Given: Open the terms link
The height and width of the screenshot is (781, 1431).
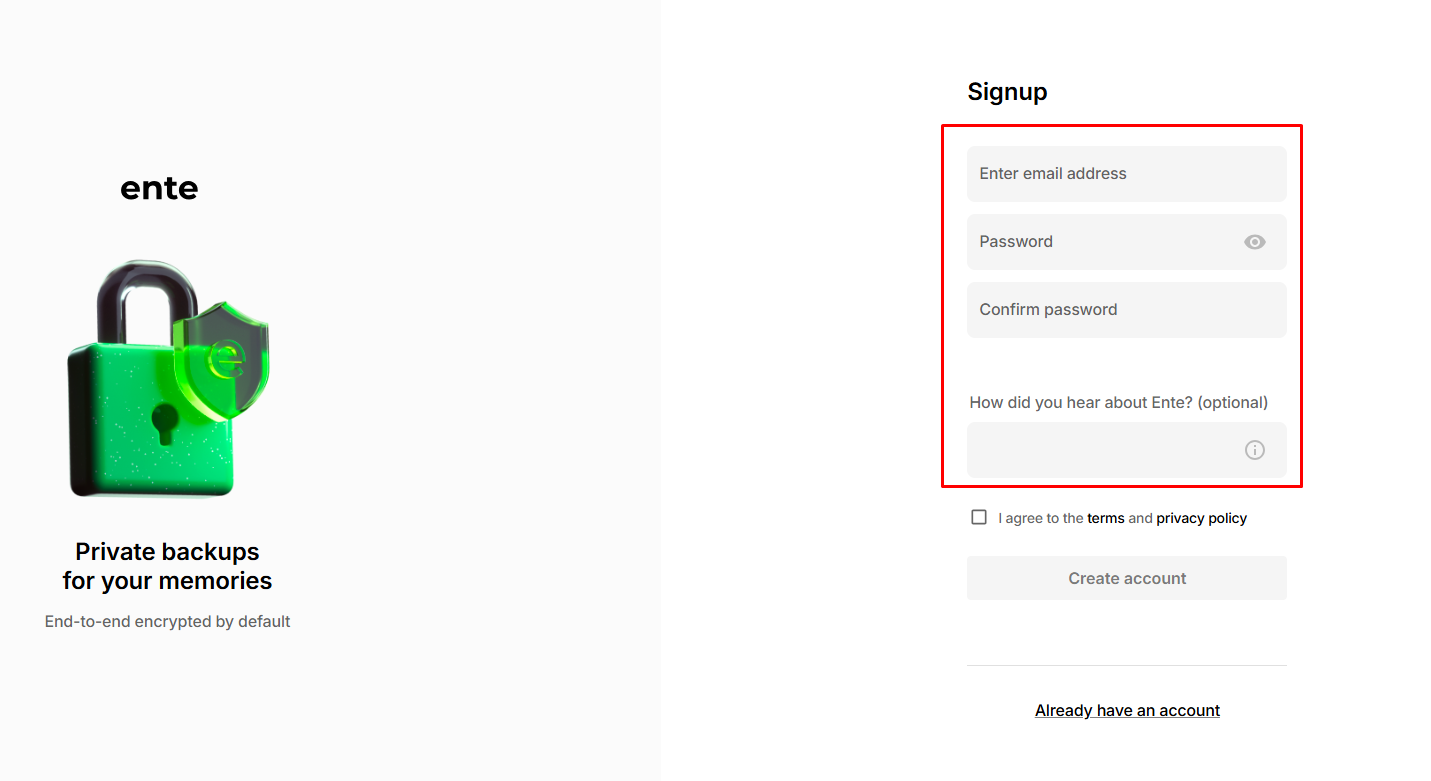Looking at the screenshot, I should pos(1105,517).
